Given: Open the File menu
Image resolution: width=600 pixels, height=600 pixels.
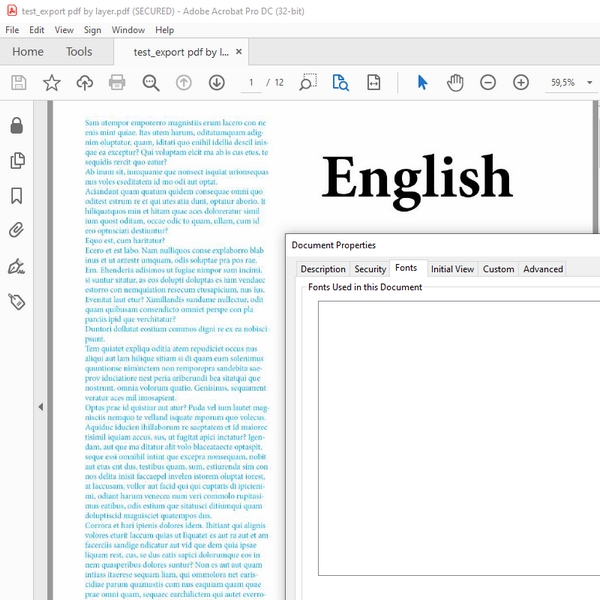Looking at the screenshot, I should pyautogui.click(x=12, y=30).
